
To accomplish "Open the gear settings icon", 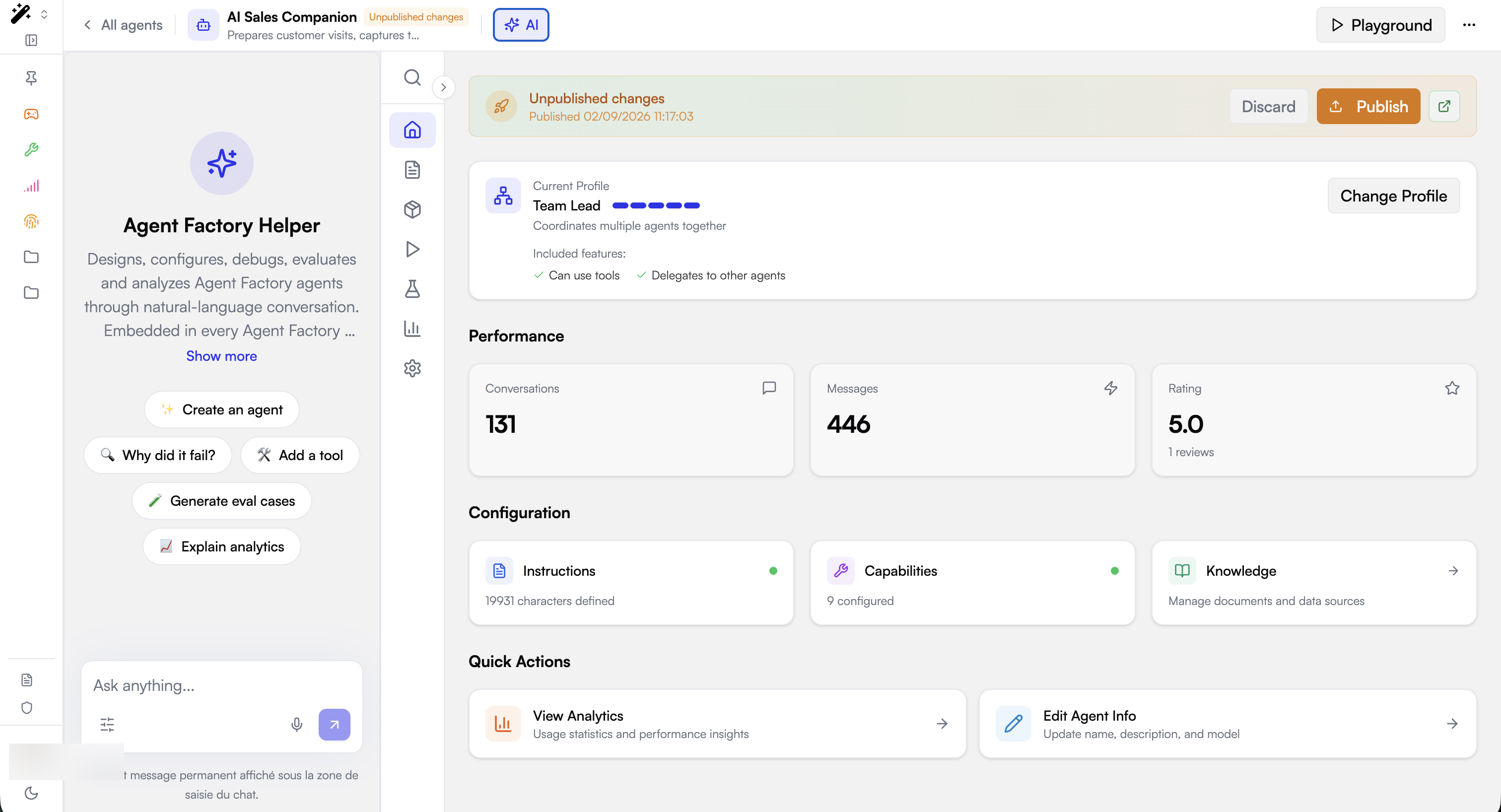I will tap(412, 368).
